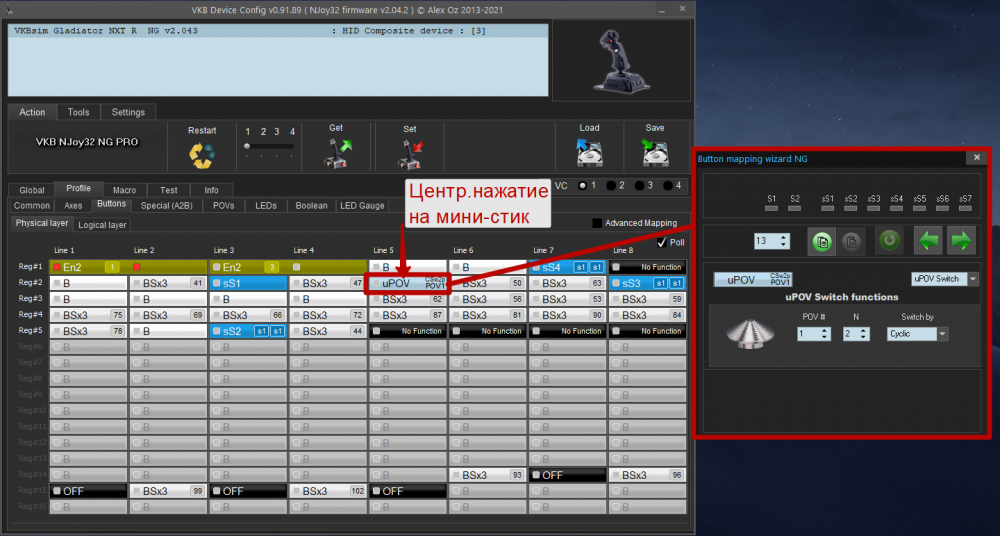Select VC radio button 3
Viewport: 1000px width, 536px height.
click(640, 186)
